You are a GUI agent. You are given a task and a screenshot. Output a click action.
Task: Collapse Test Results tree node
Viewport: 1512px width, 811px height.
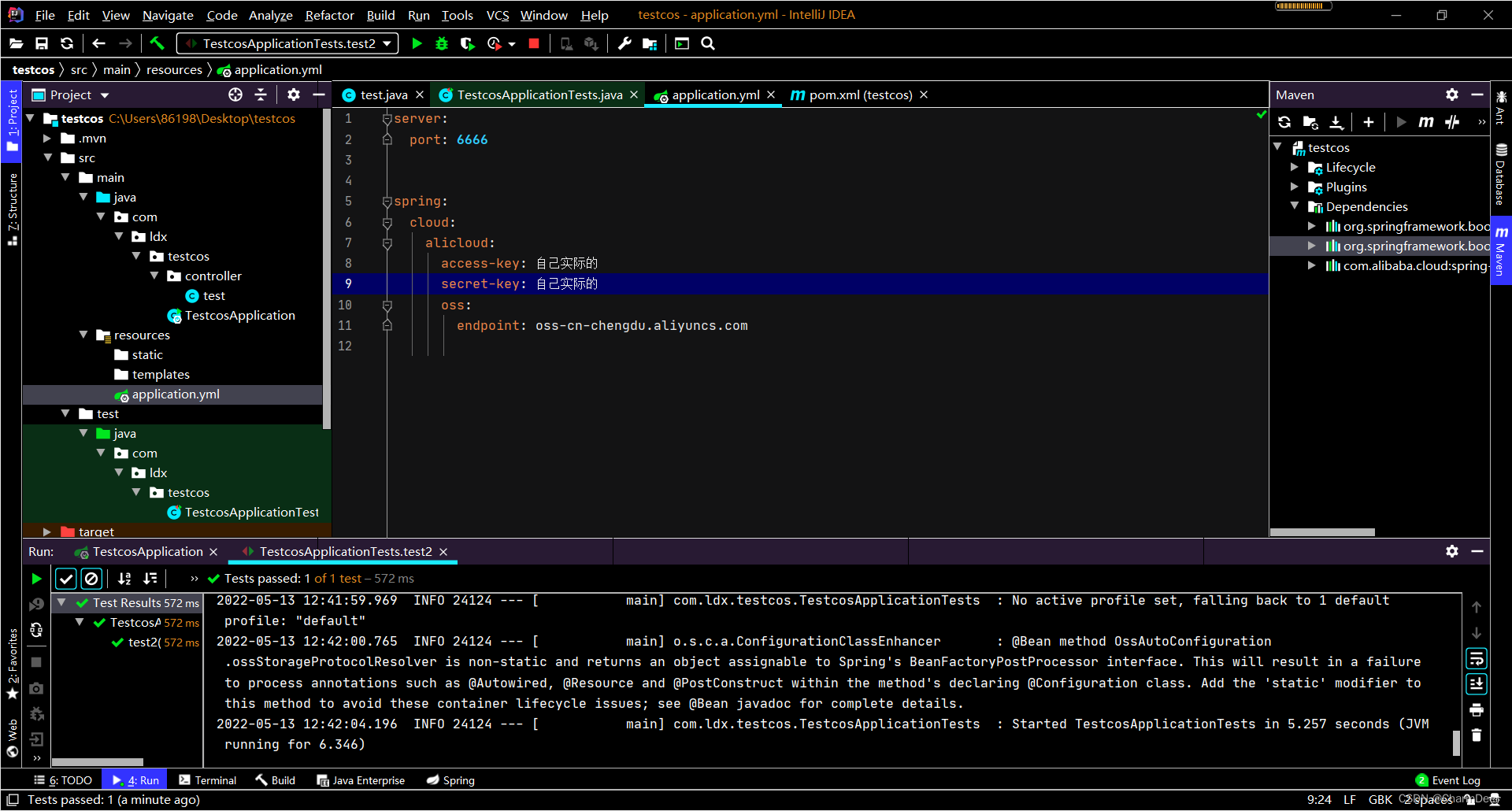(61, 602)
